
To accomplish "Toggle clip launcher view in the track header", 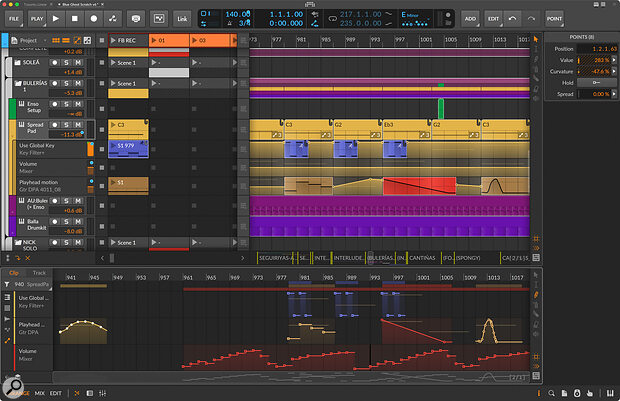I will click(56, 40).
